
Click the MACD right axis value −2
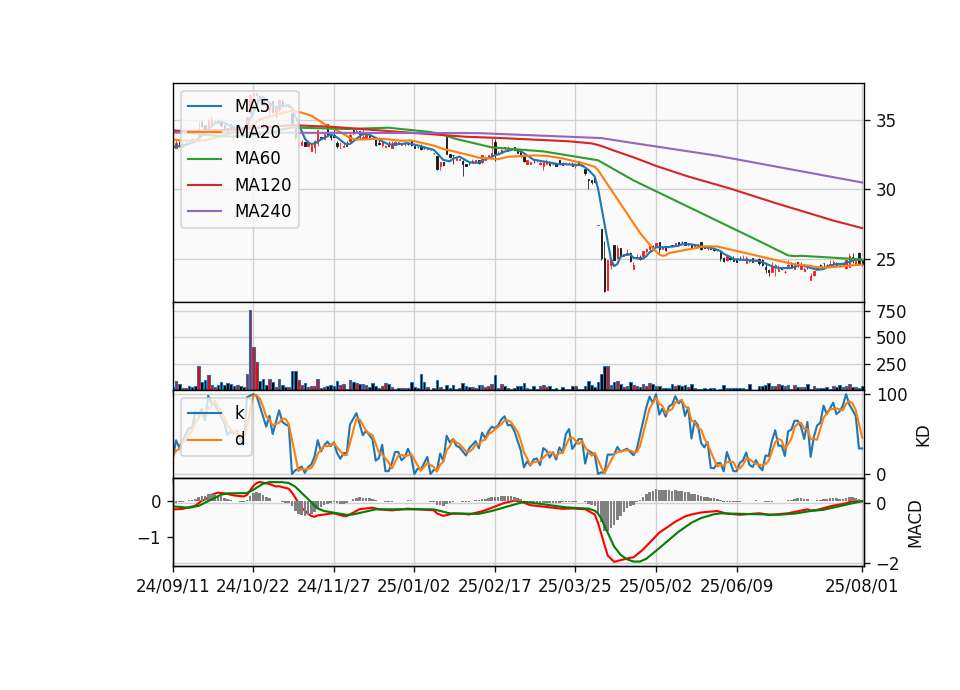(x=887, y=563)
